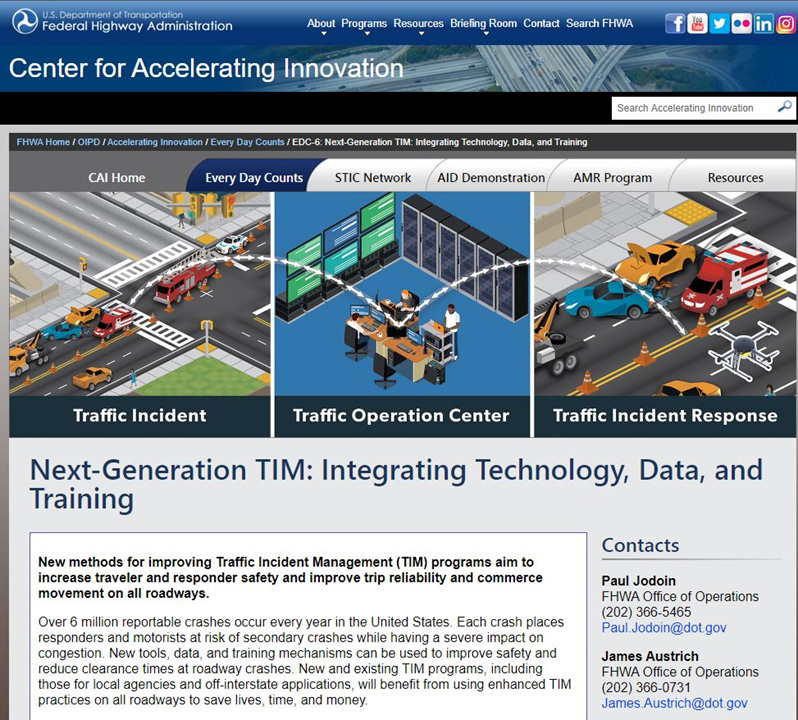The height and width of the screenshot is (720, 798).
Task: Click the U.S. DOT triskelion logo
Action: 25,21
